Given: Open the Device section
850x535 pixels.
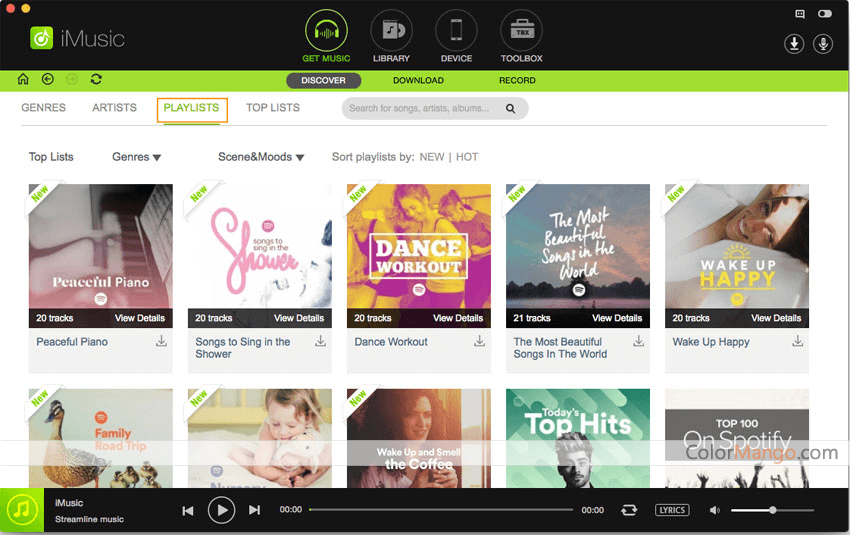Looking at the screenshot, I should coord(456,36).
